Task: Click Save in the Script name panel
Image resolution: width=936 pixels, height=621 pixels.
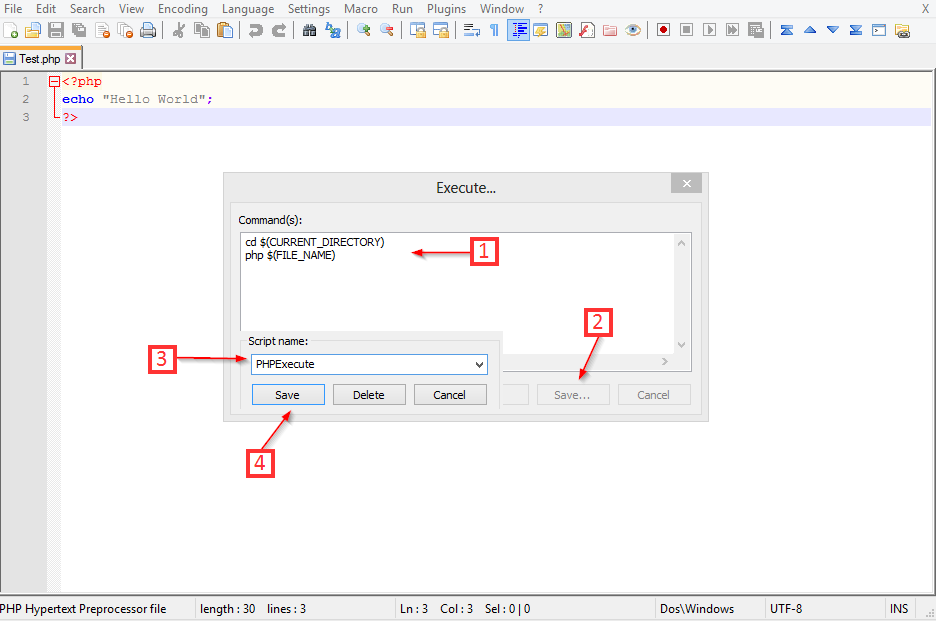Action: click(x=288, y=395)
